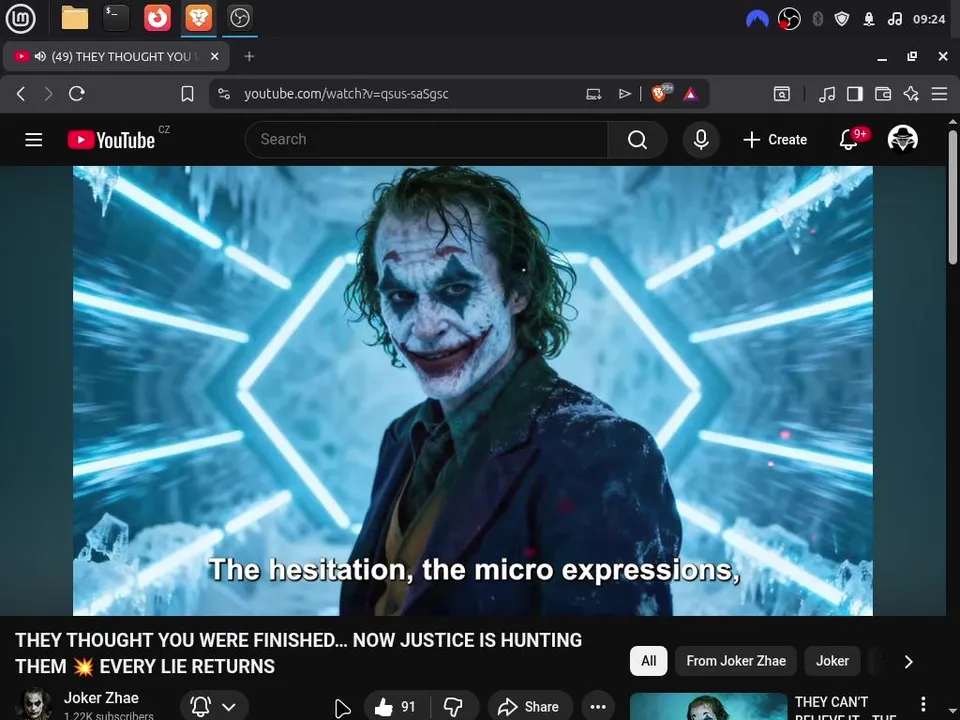Click the magnifier search button
Screen dimensions: 960x720
[x=637, y=140]
